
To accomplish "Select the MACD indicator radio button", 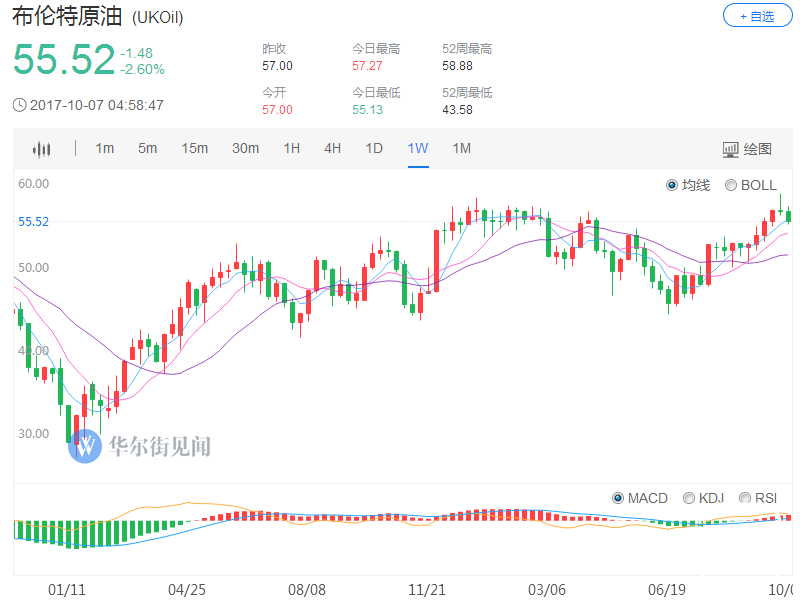I will [x=618, y=498].
